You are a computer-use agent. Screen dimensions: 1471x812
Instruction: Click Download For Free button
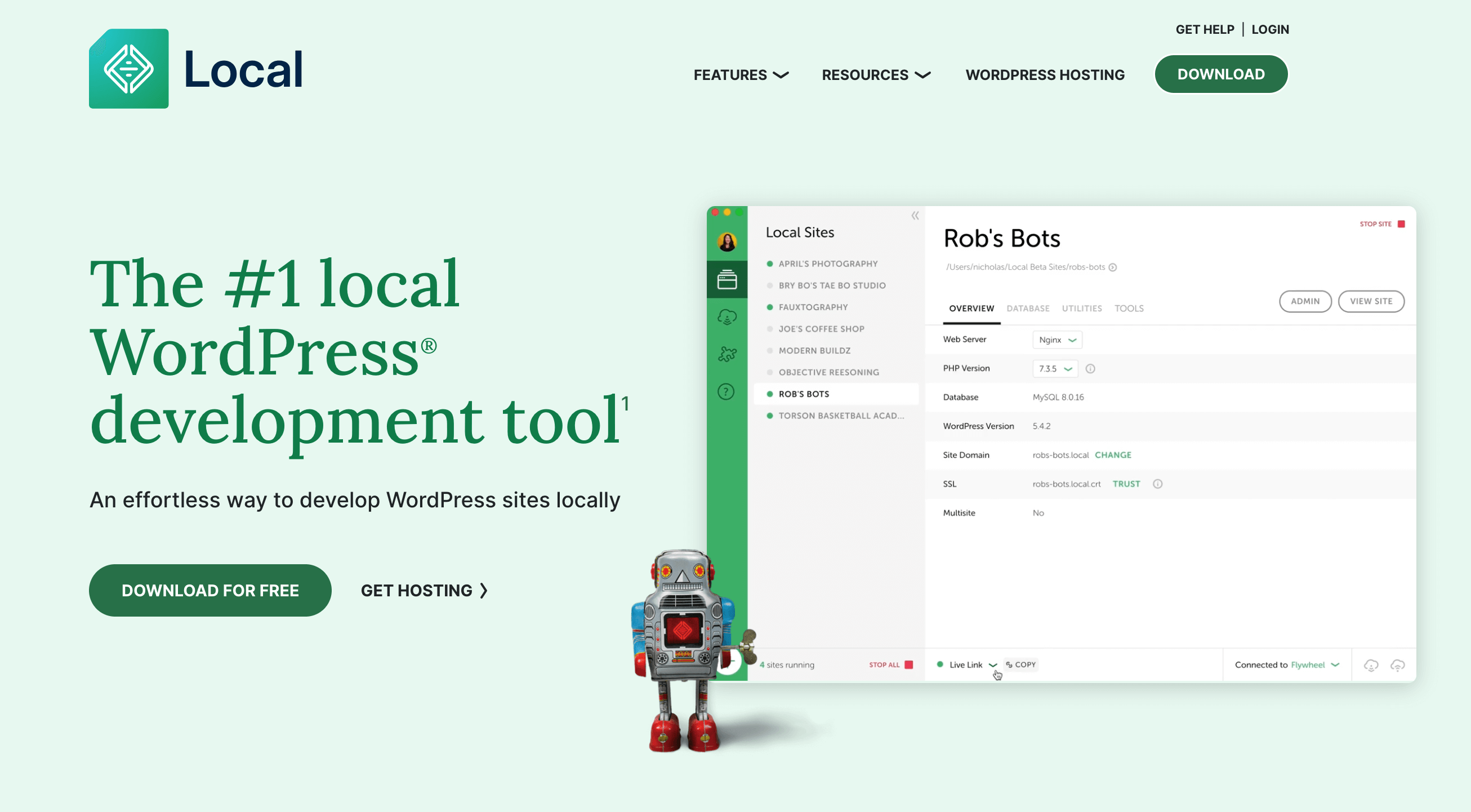[210, 591]
